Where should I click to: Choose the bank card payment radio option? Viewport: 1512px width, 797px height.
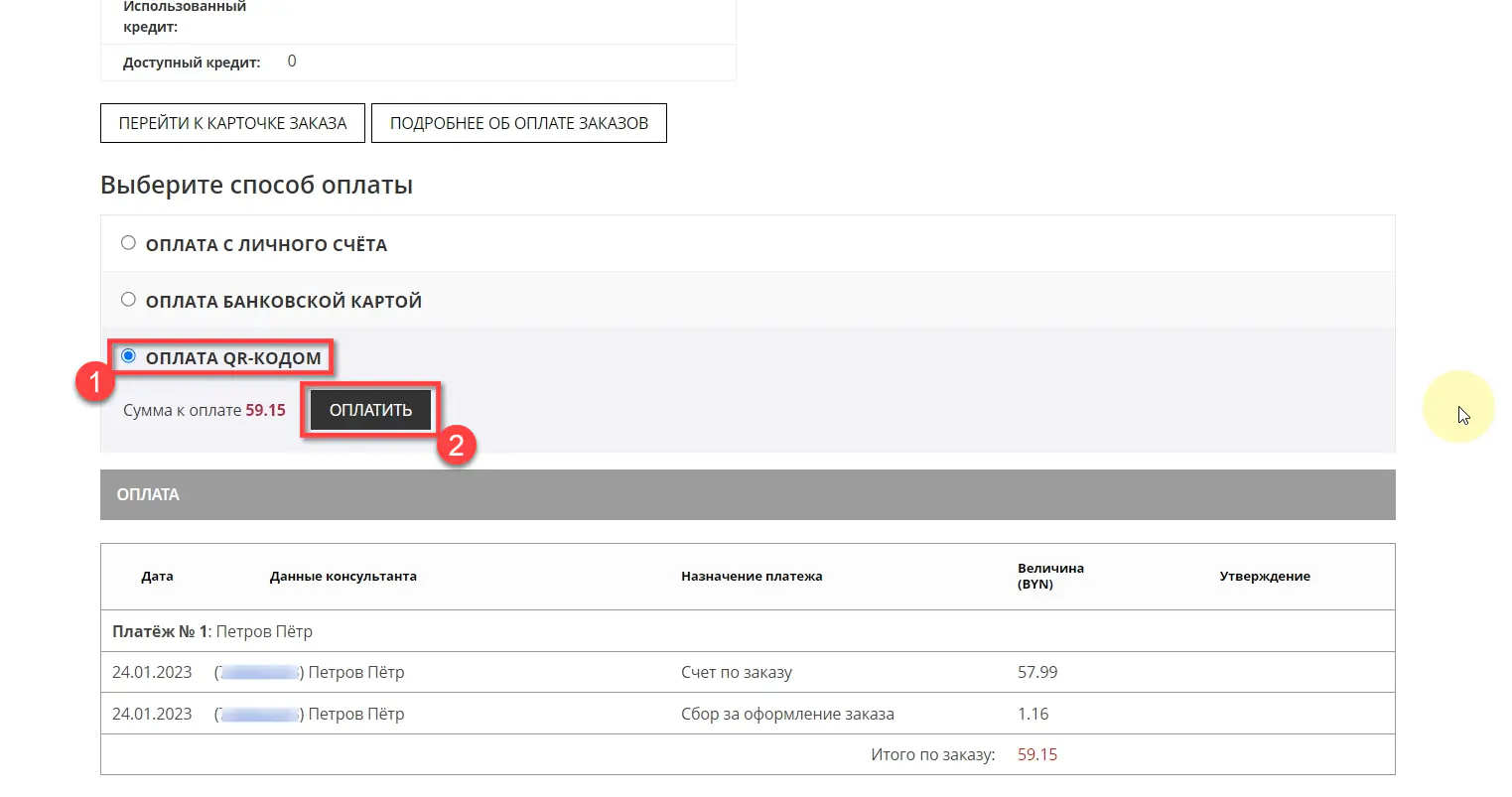(128, 300)
